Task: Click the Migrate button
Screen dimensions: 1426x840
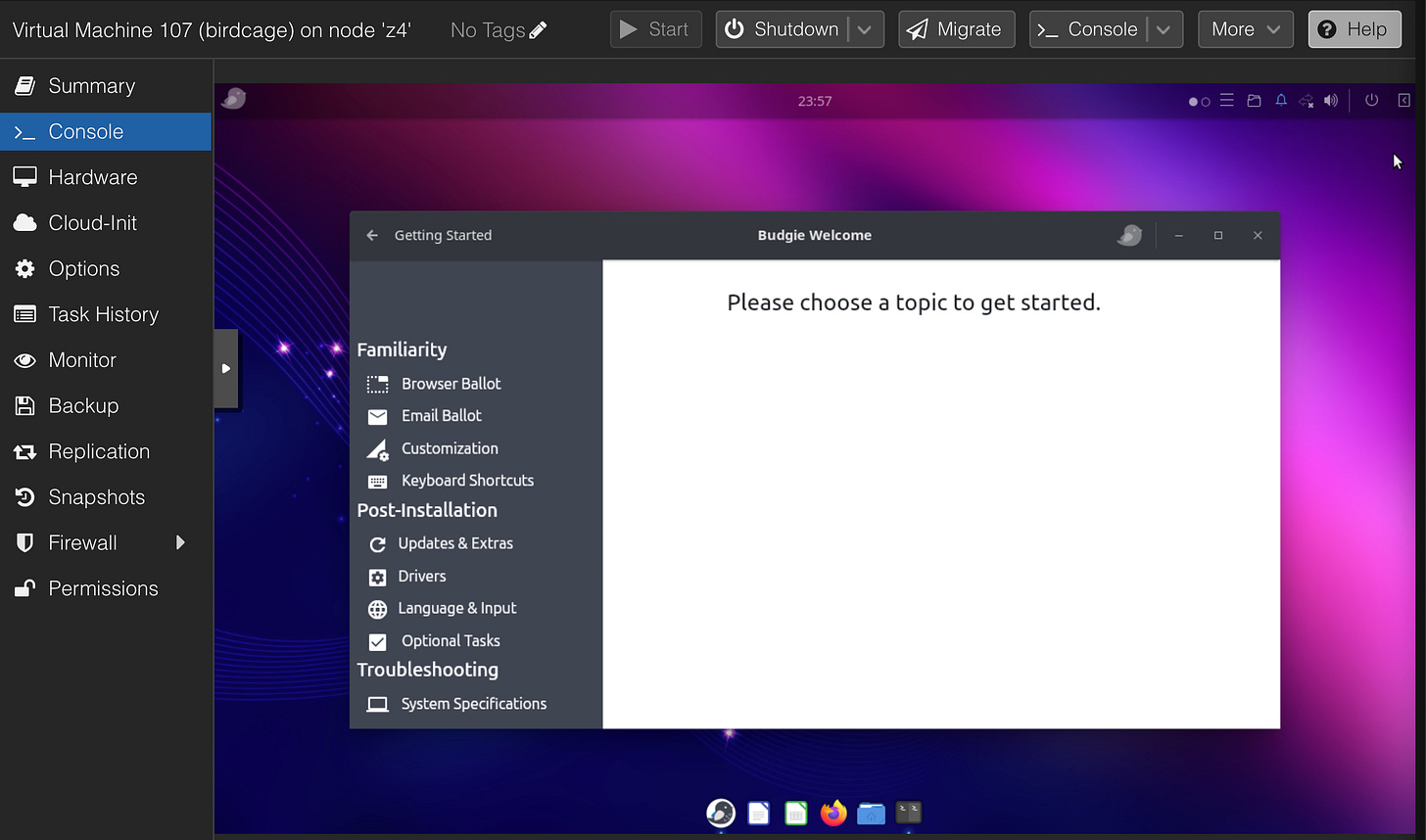Action: click(x=955, y=29)
